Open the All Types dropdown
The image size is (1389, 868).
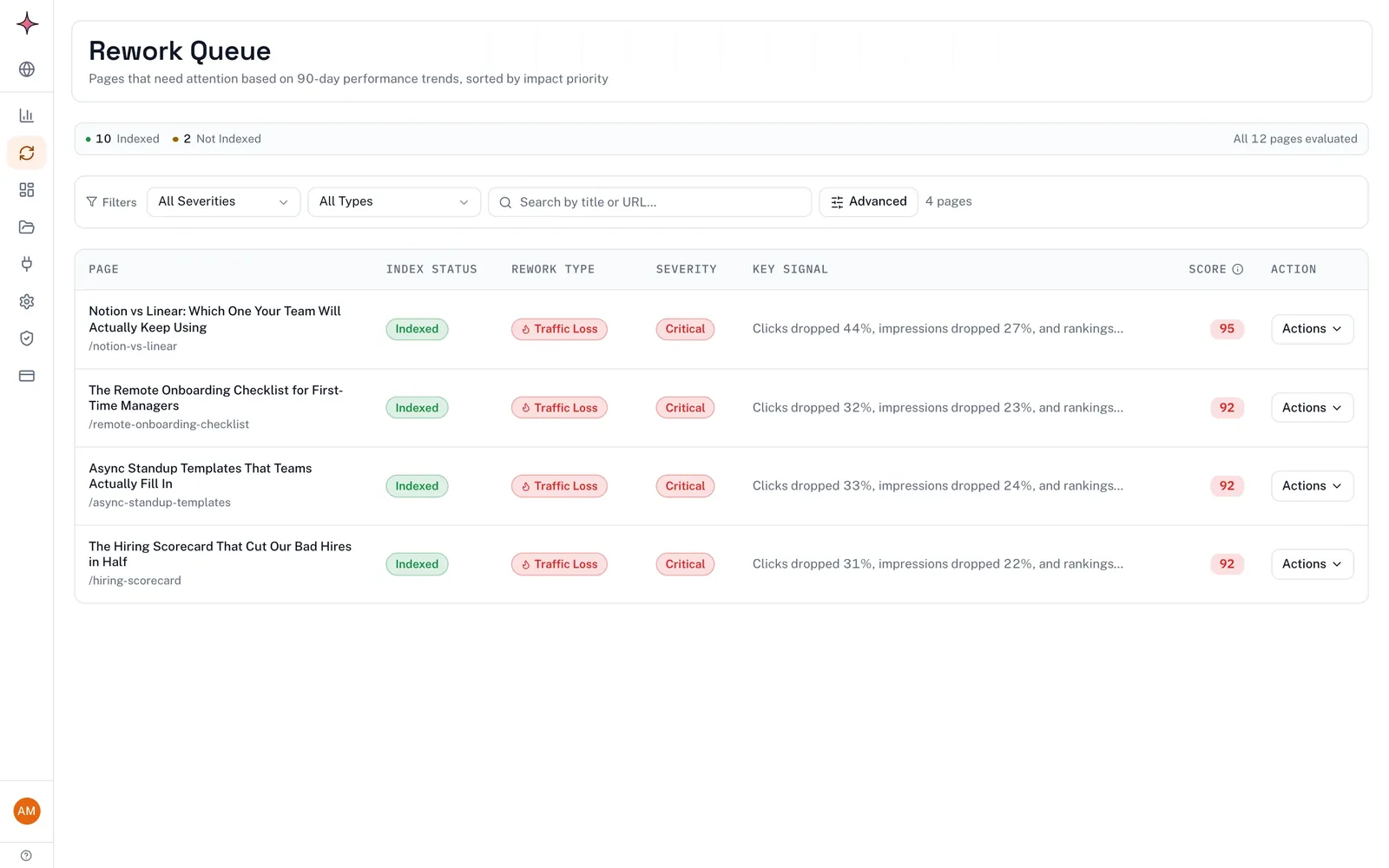click(x=394, y=201)
